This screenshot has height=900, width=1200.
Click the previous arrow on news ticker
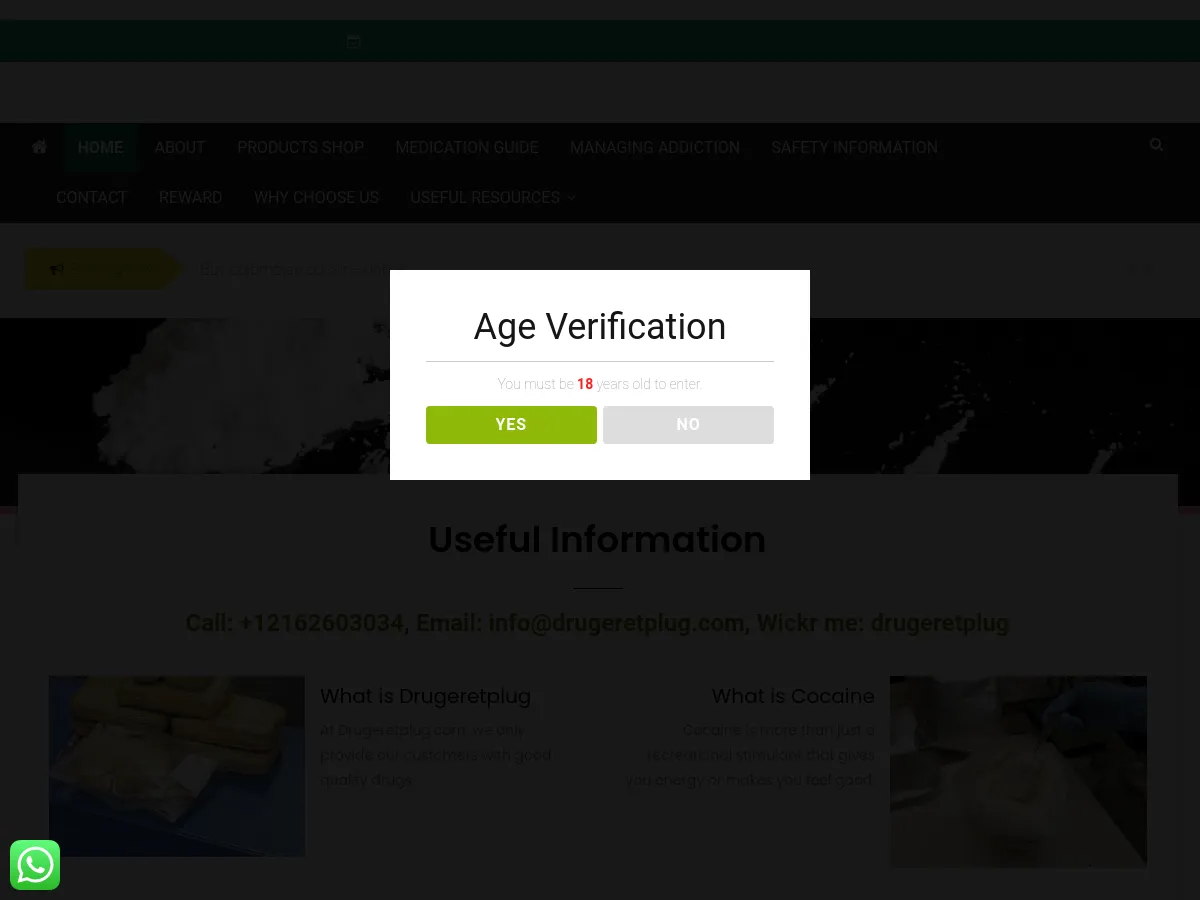[x=1132, y=269]
